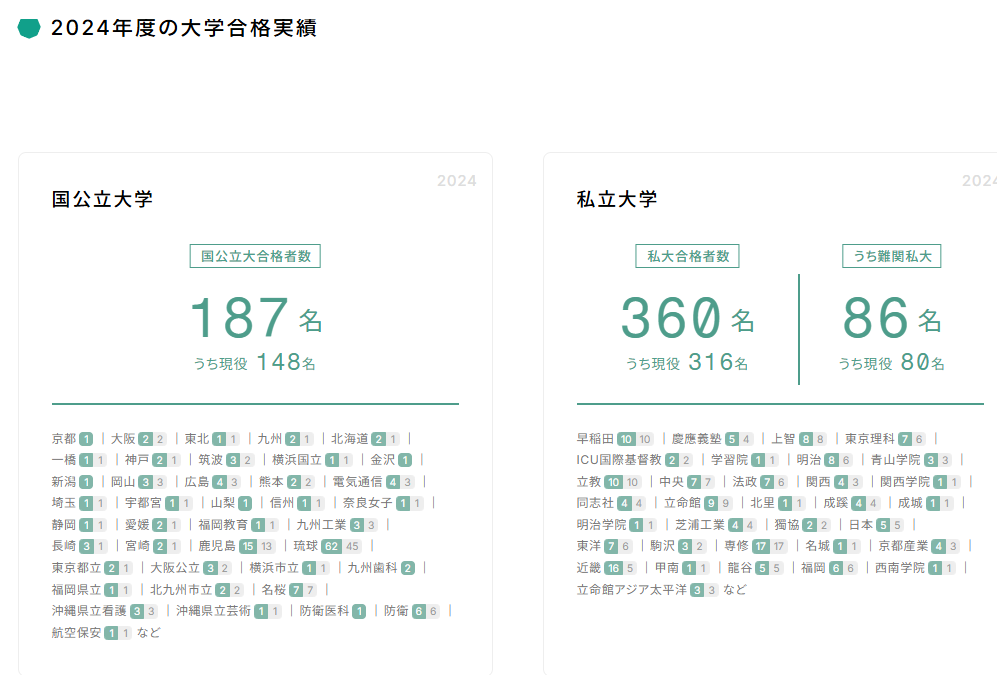Click the 慶應義塾 university name
The image size is (997, 675).
point(696,438)
